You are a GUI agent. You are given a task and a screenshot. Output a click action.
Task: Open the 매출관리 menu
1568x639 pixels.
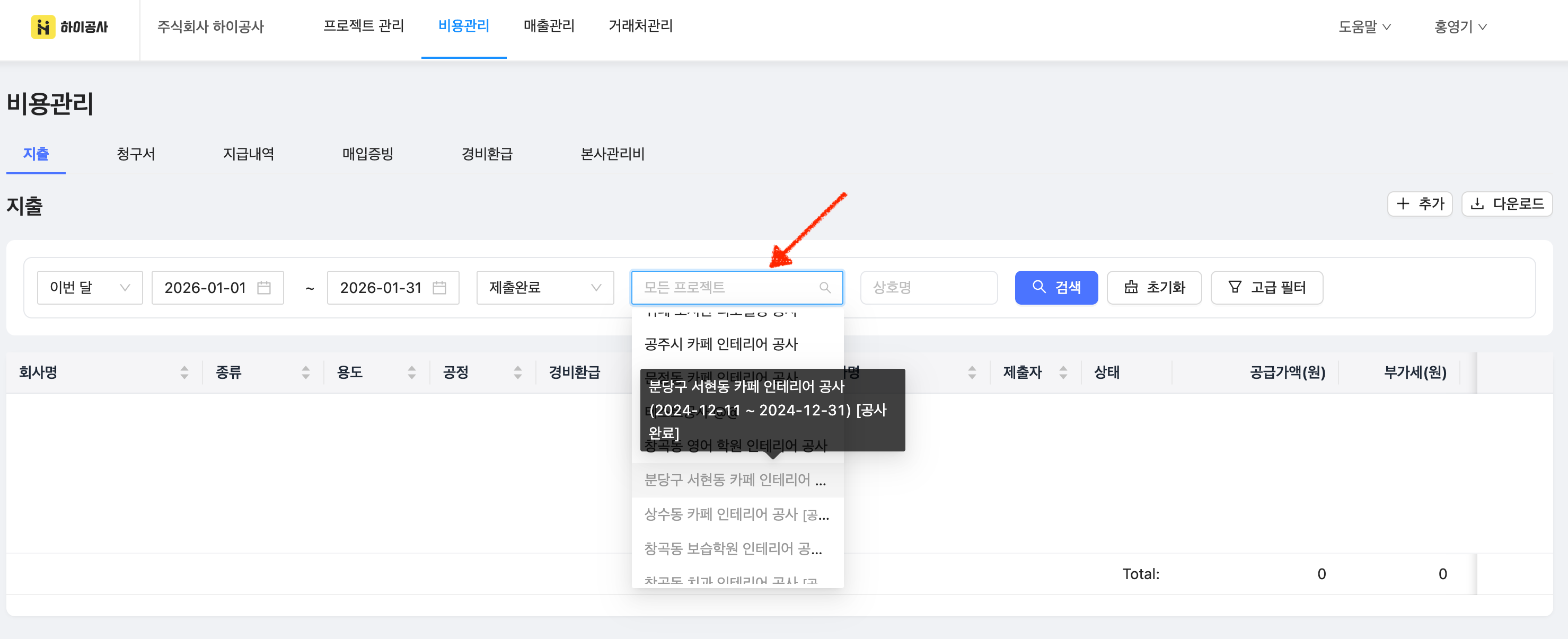[549, 26]
